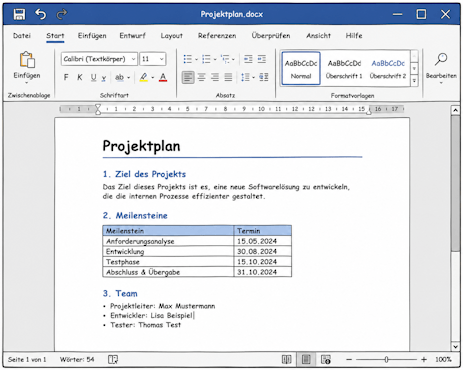Redo the last action
Viewport: 463px width, 370px height.
point(62,14)
